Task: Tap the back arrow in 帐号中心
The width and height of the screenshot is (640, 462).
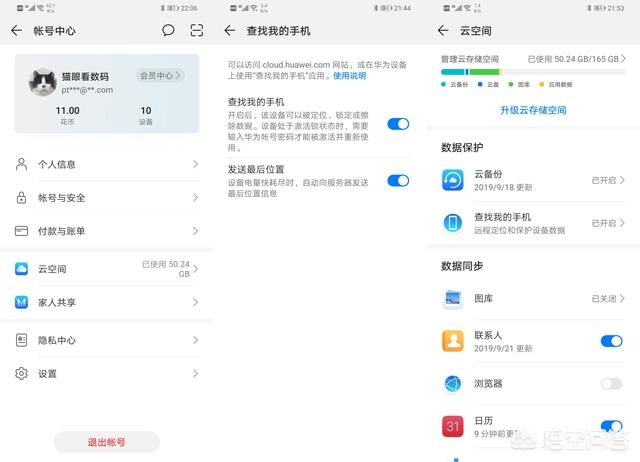Action: 16,31
